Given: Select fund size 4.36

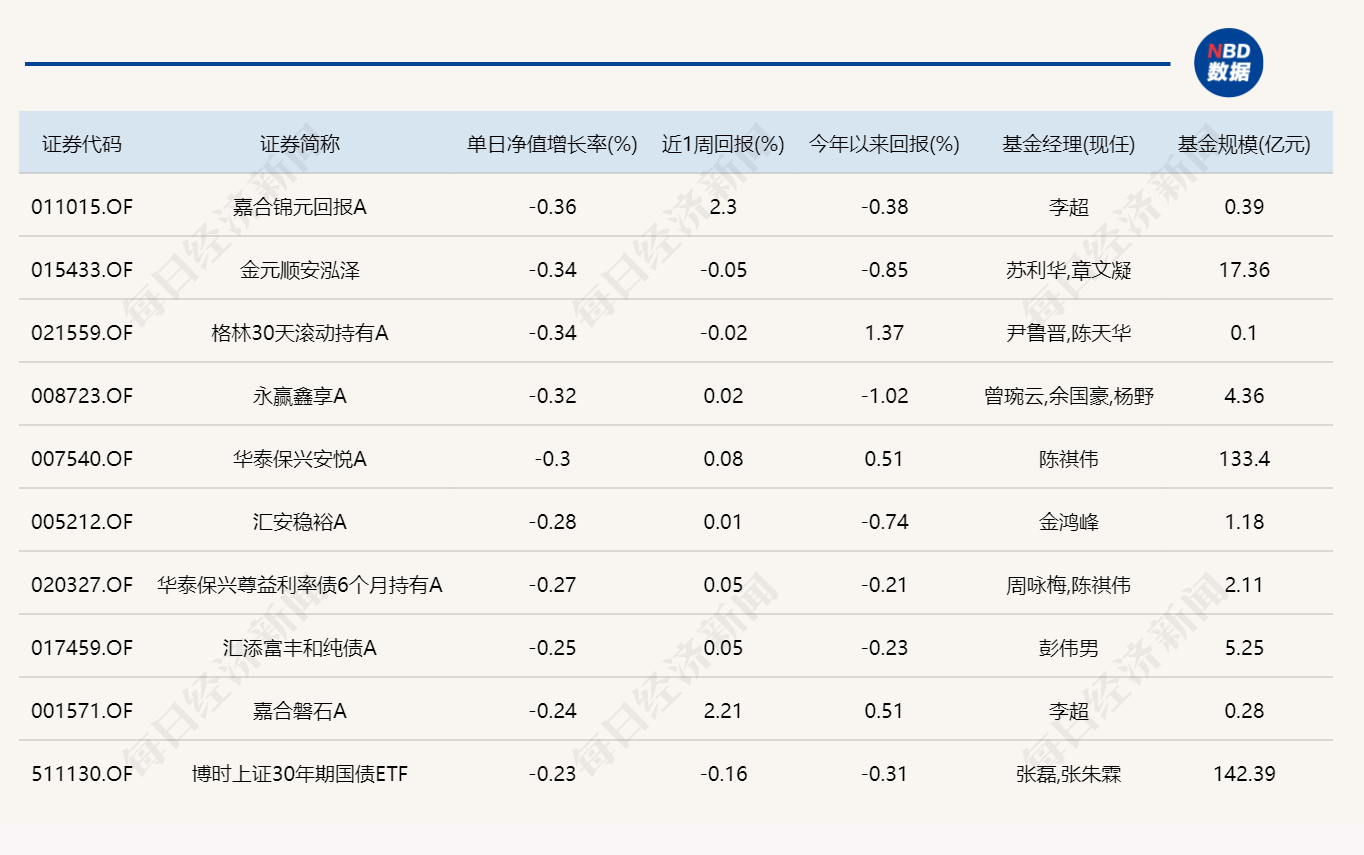Looking at the screenshot, I should tap(1244, 396).
